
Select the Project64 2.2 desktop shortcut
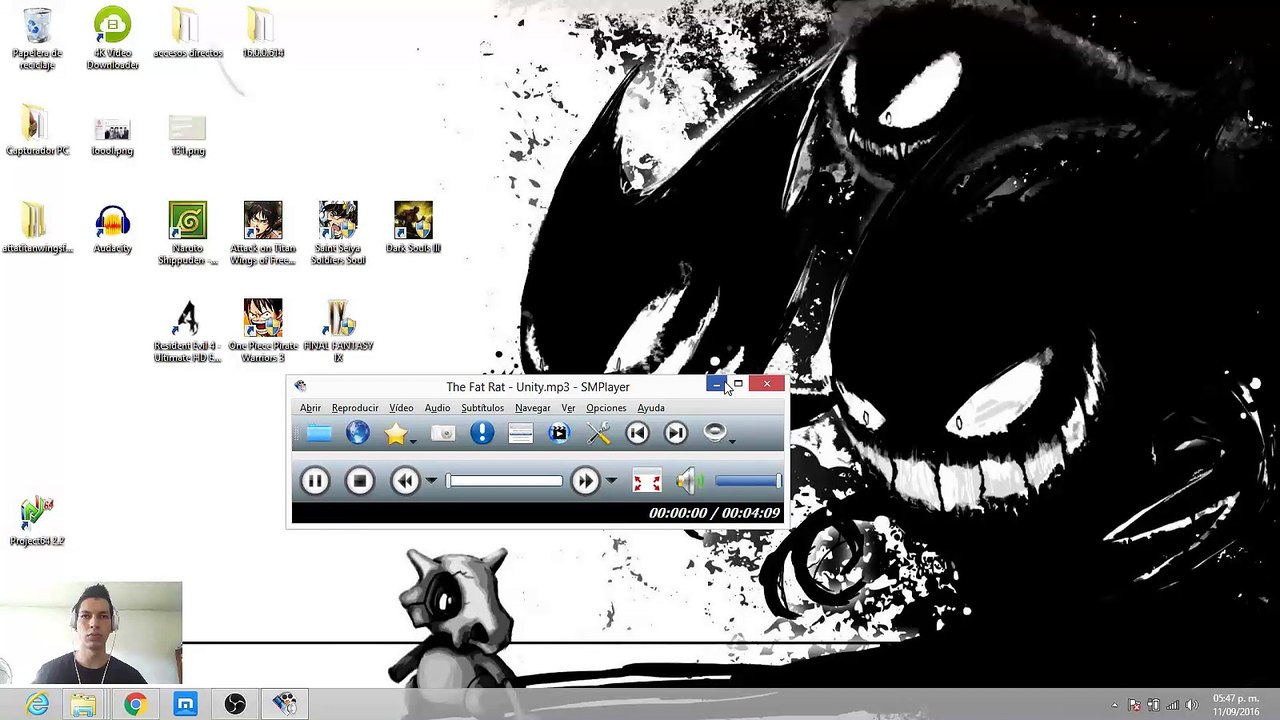pos(37,522)
